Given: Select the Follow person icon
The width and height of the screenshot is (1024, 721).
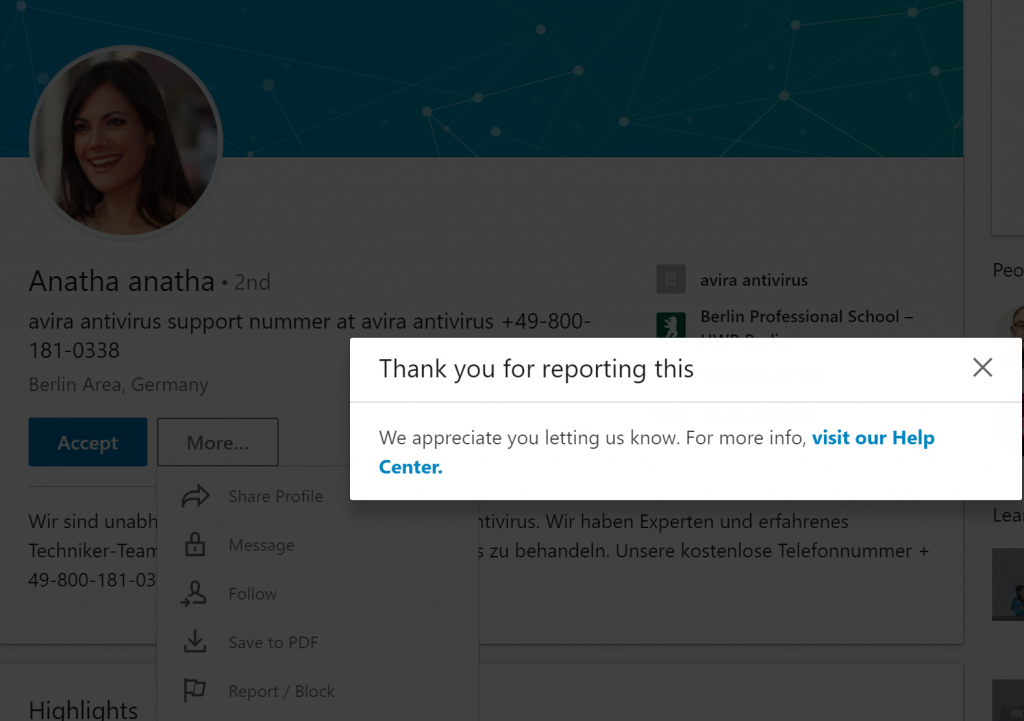Looking at the screenshot, I should [x=196, y=593].
